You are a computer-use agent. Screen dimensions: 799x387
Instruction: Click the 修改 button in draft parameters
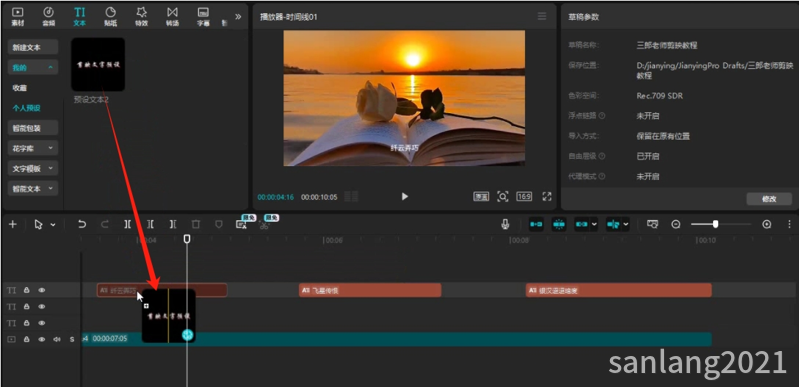pos(769,199)
